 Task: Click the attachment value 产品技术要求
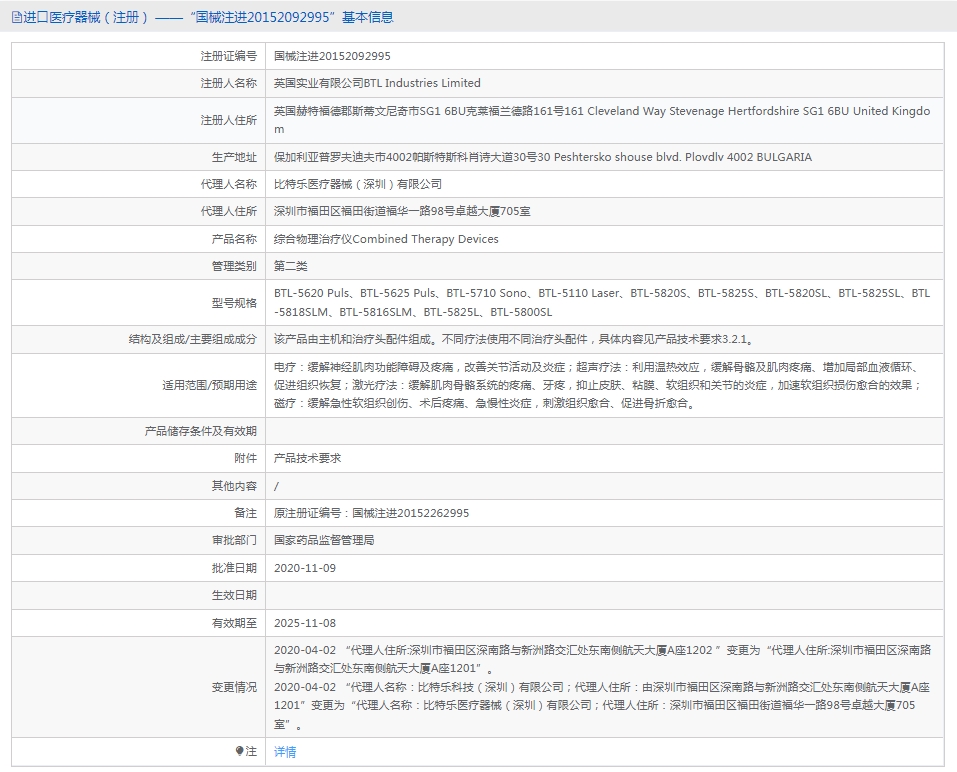(x=308, y=458)
